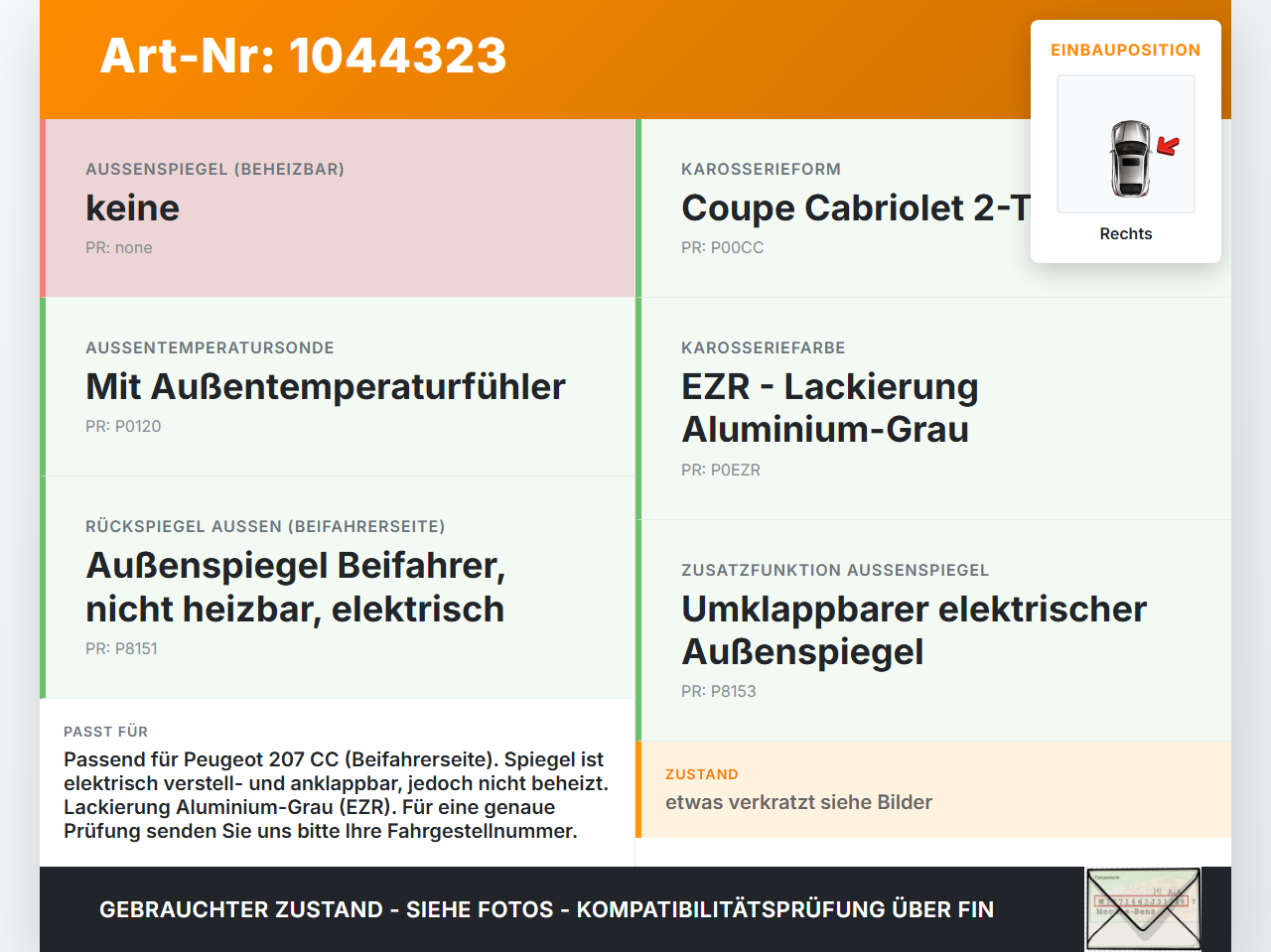1271x952 pixels.
Task: Click the PASST FÜR label
Action: click(105, 732)
